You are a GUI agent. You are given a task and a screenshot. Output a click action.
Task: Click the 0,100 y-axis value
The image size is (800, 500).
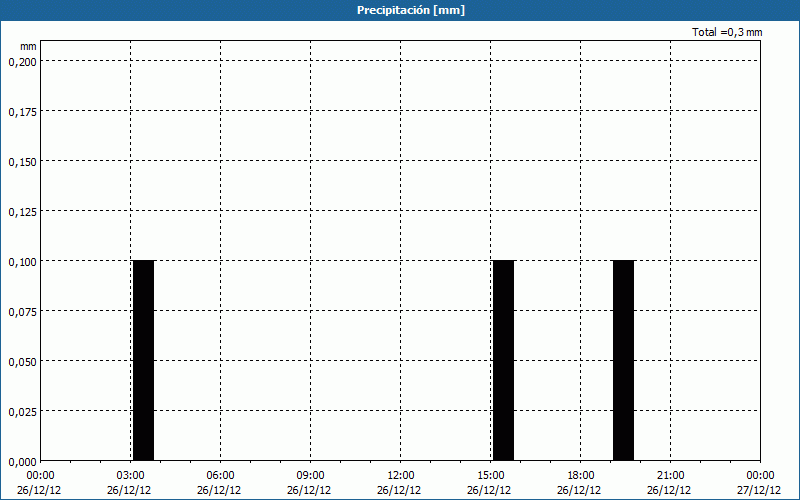coord(22,262)
